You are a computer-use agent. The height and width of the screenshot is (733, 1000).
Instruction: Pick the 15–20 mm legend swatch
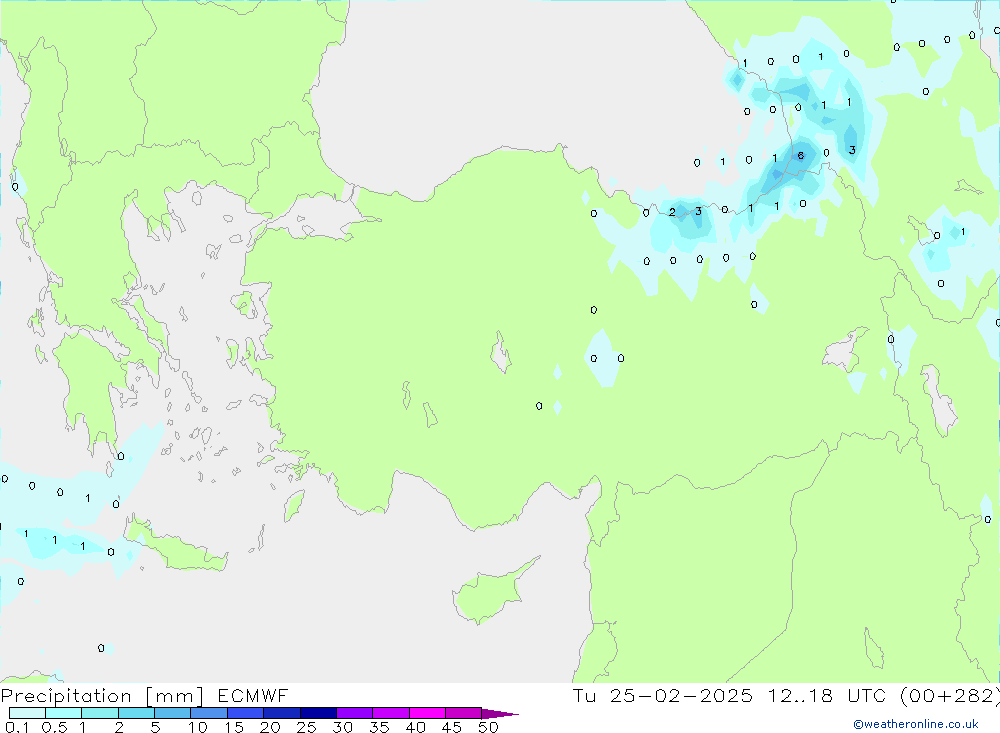pos(246,713)
